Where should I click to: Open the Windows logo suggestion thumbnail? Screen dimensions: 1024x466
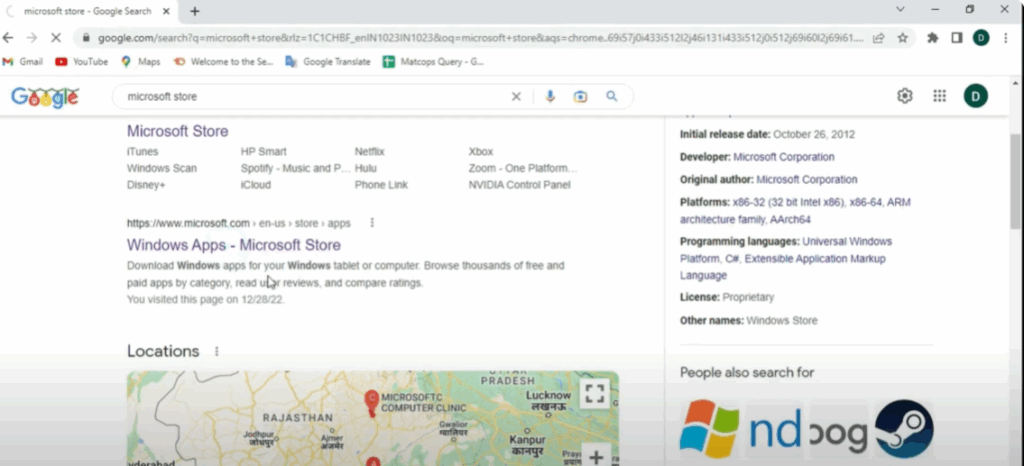[x=709, y=428]
